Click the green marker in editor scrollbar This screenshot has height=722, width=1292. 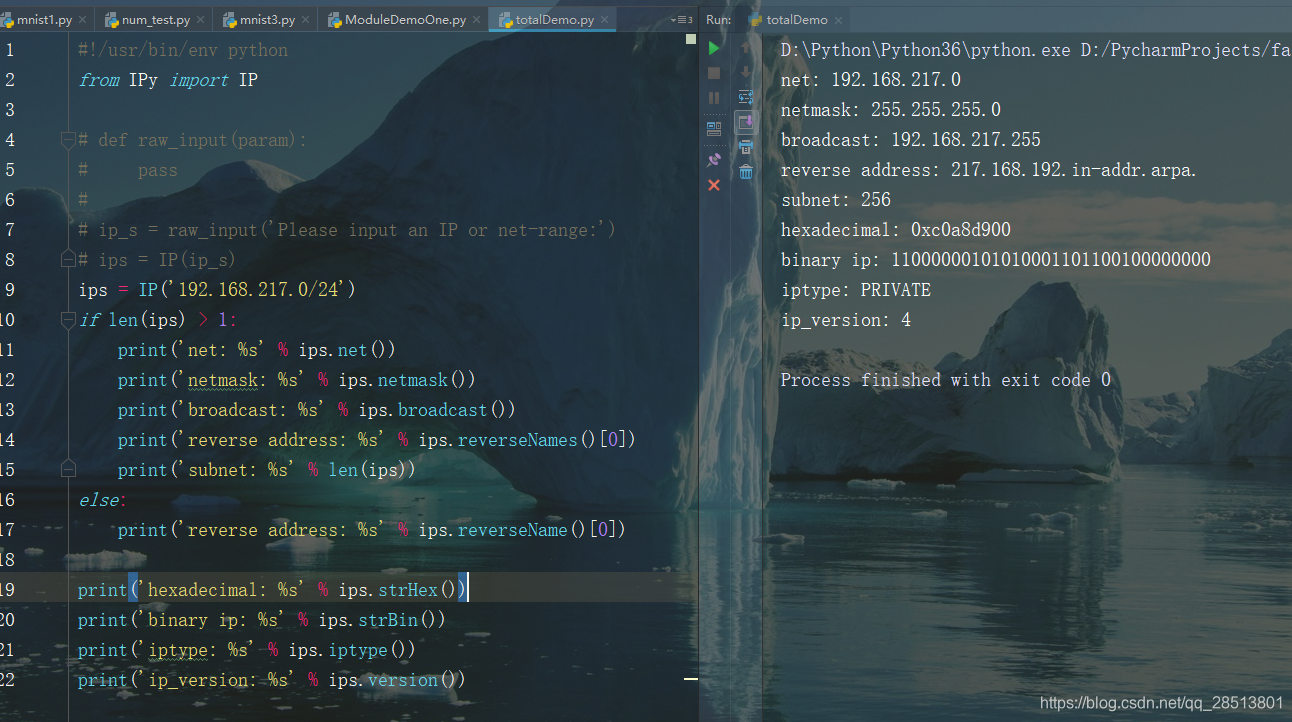690,38
